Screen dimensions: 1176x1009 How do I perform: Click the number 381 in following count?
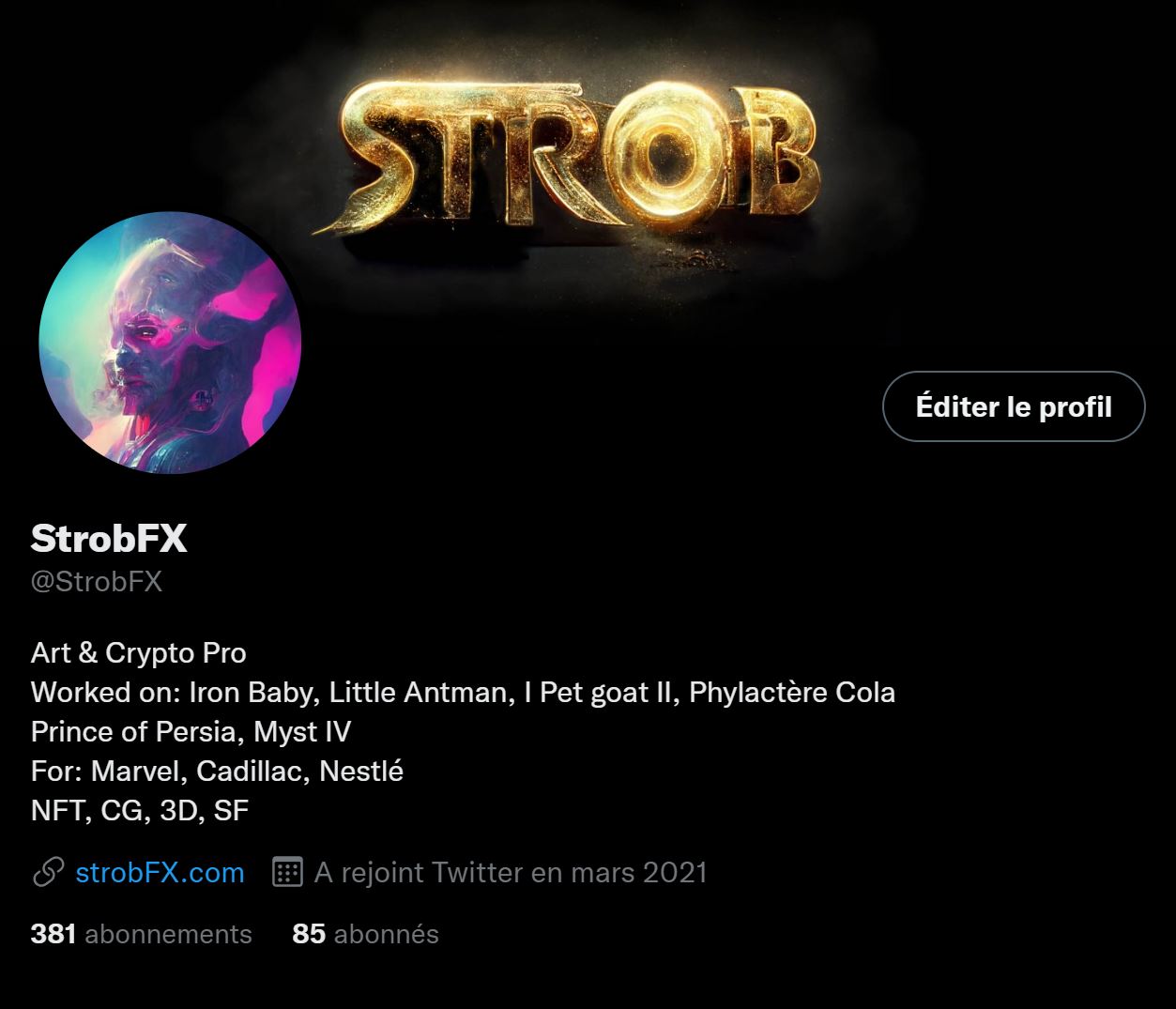pos(53,934)
